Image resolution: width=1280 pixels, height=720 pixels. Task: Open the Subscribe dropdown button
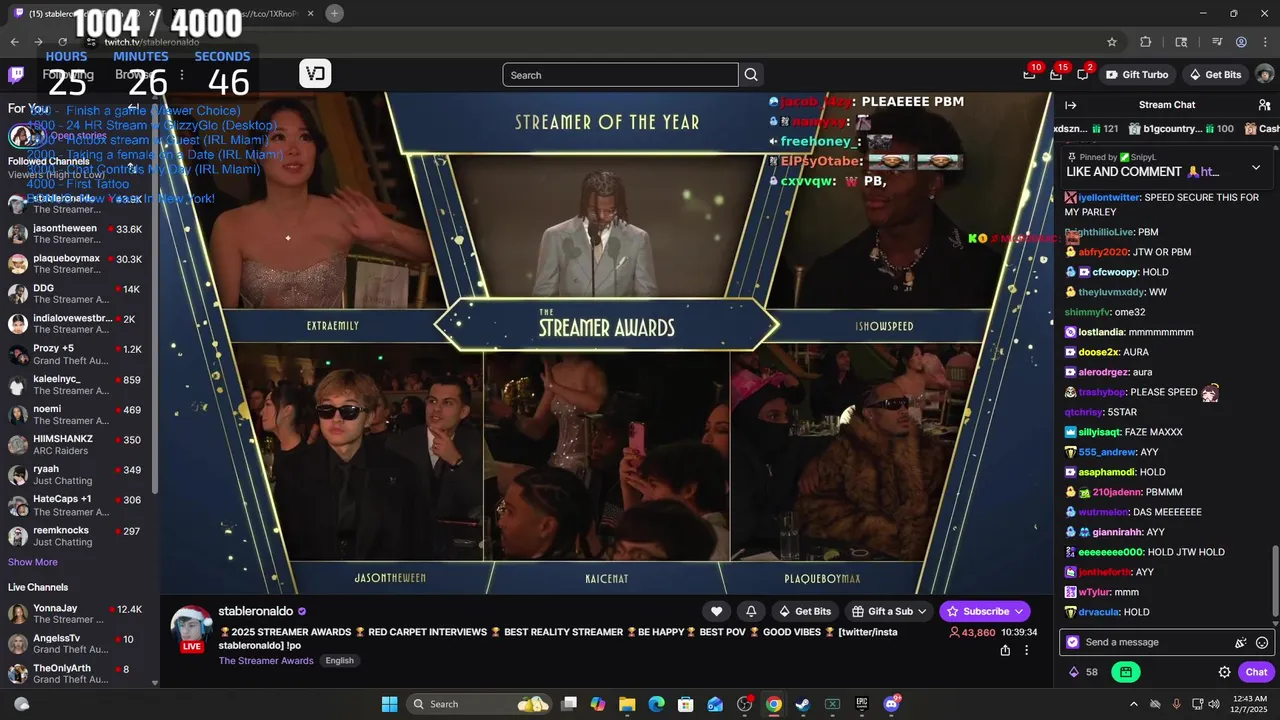[985, 611]
